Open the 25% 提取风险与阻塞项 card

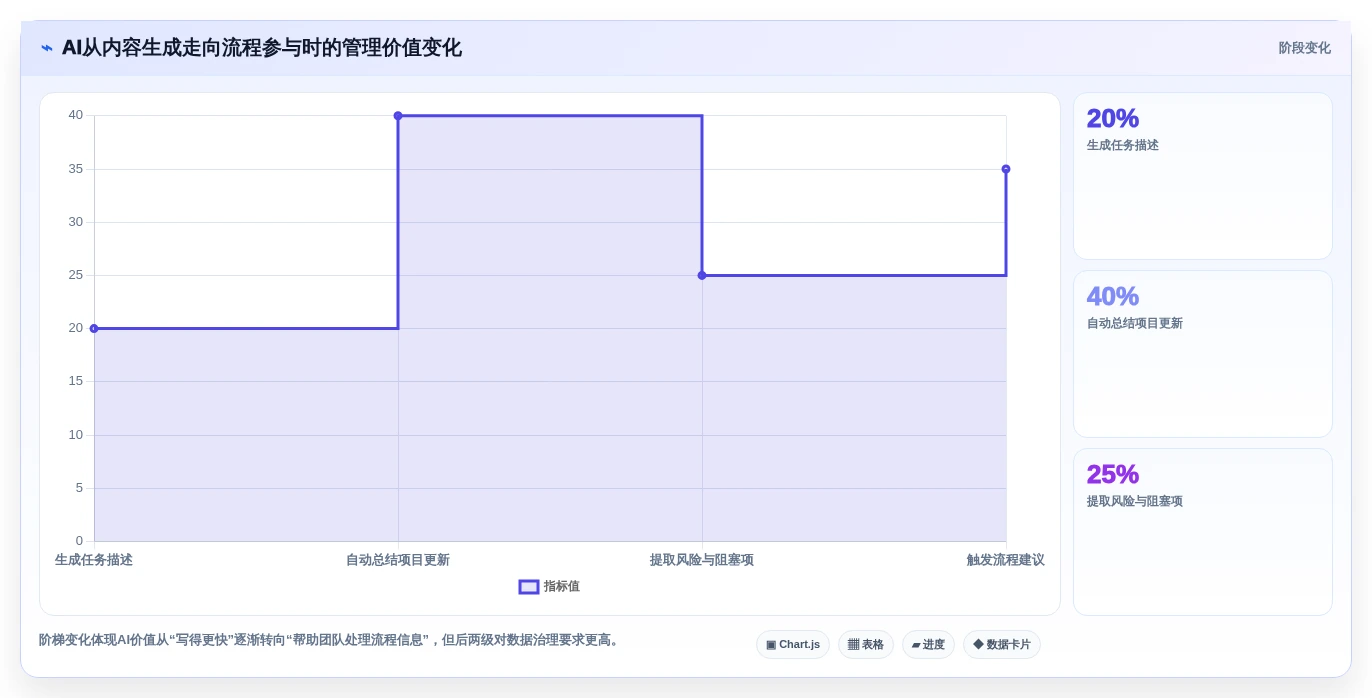point(1203,532)
